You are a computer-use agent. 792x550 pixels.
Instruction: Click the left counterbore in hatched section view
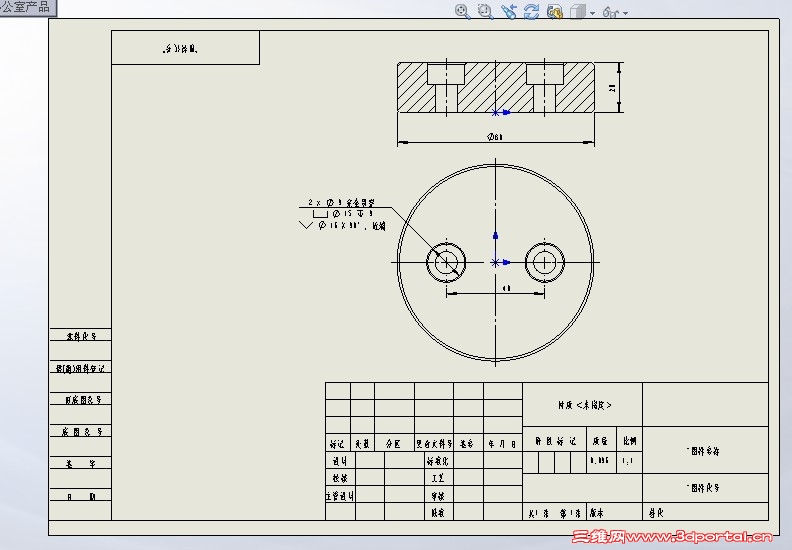[x=446, y=74]
